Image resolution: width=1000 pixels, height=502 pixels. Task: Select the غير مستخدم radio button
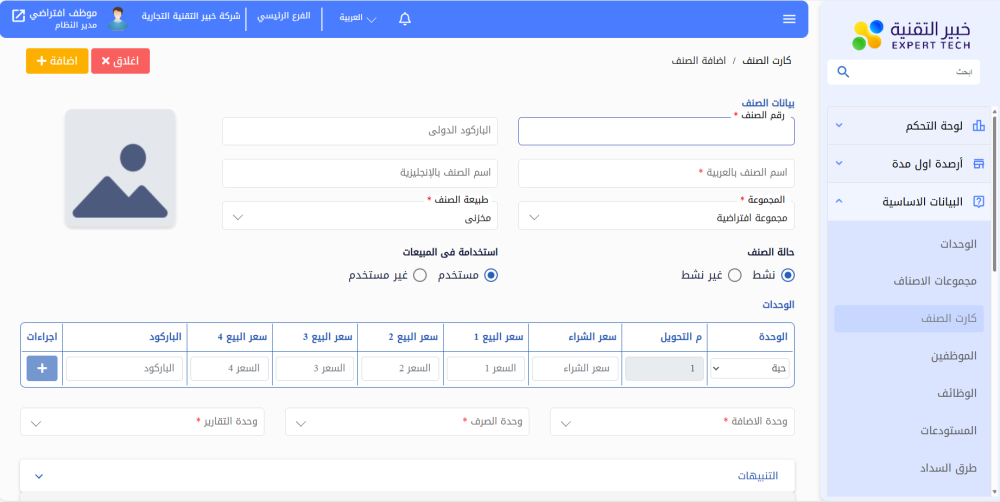(420, 275)
